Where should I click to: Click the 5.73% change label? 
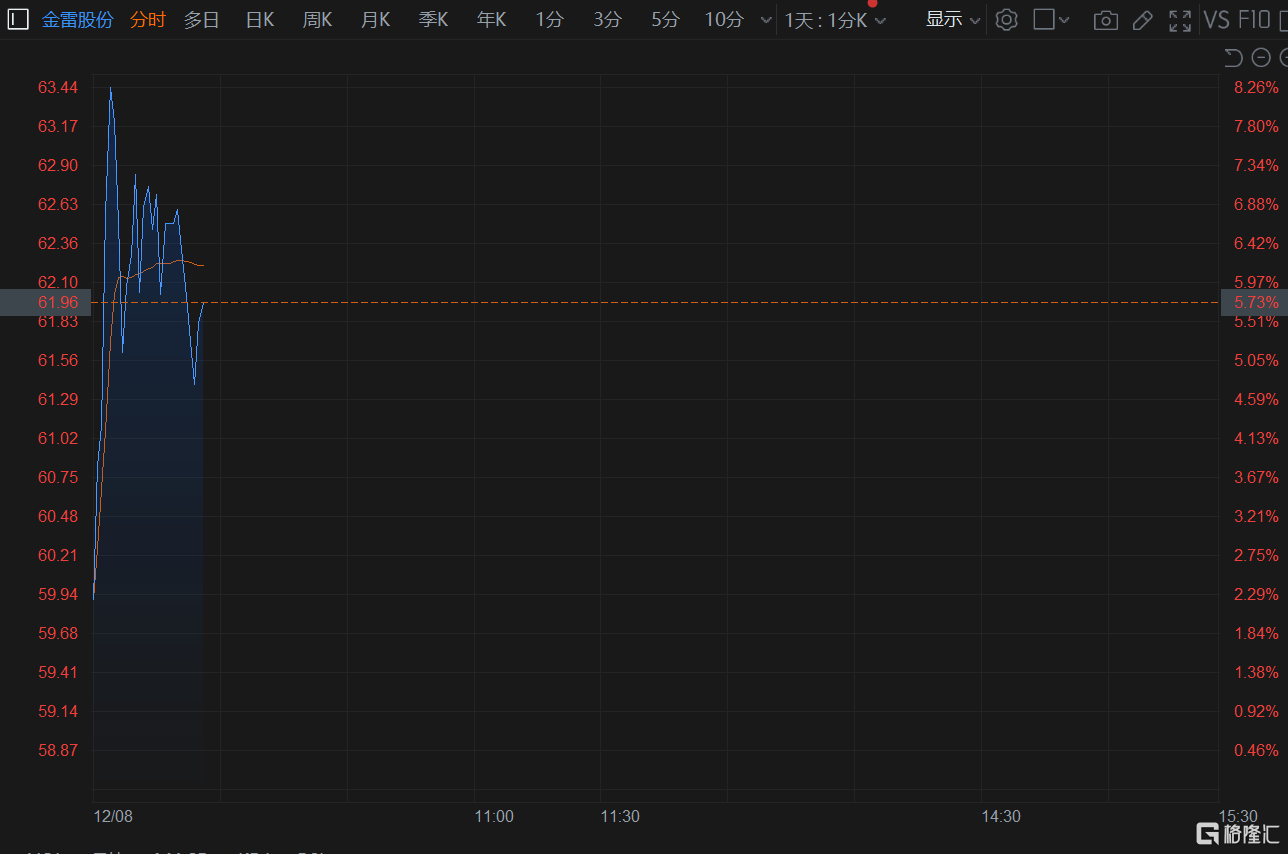pyautogui.click(x=1256, y=302)
